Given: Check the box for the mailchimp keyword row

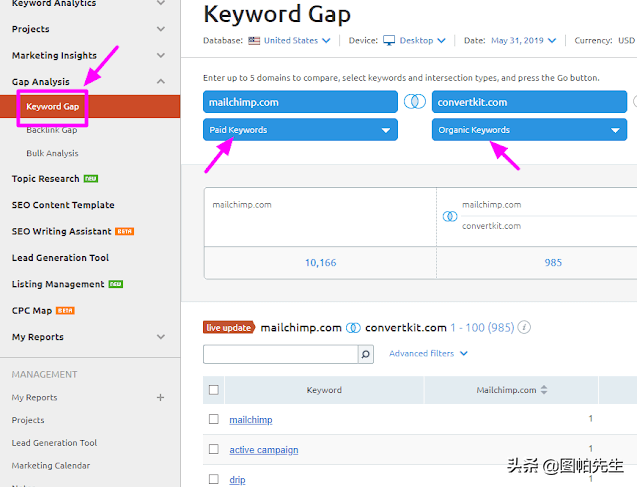Looking at the screenshot, I should [214, 419].
